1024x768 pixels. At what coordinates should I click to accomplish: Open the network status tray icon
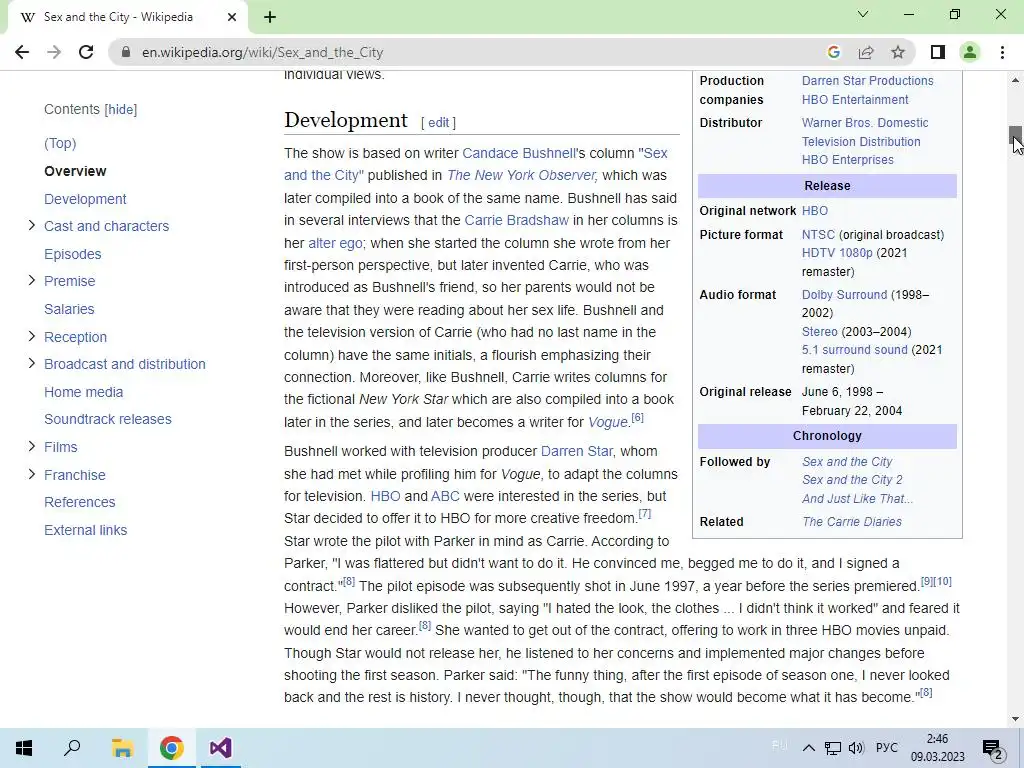click(833, 748)
